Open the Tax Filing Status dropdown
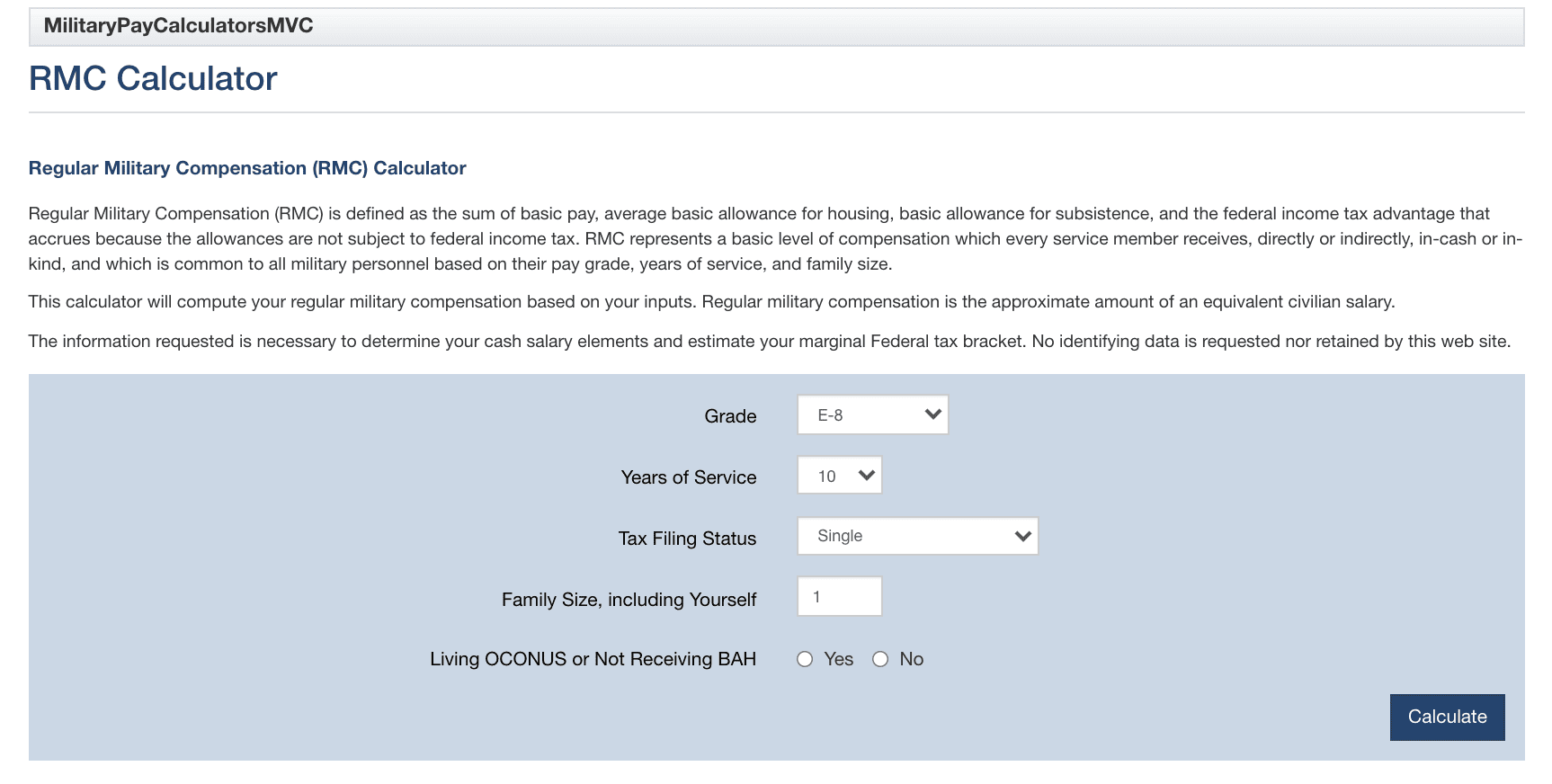 [x=917, y=536]
